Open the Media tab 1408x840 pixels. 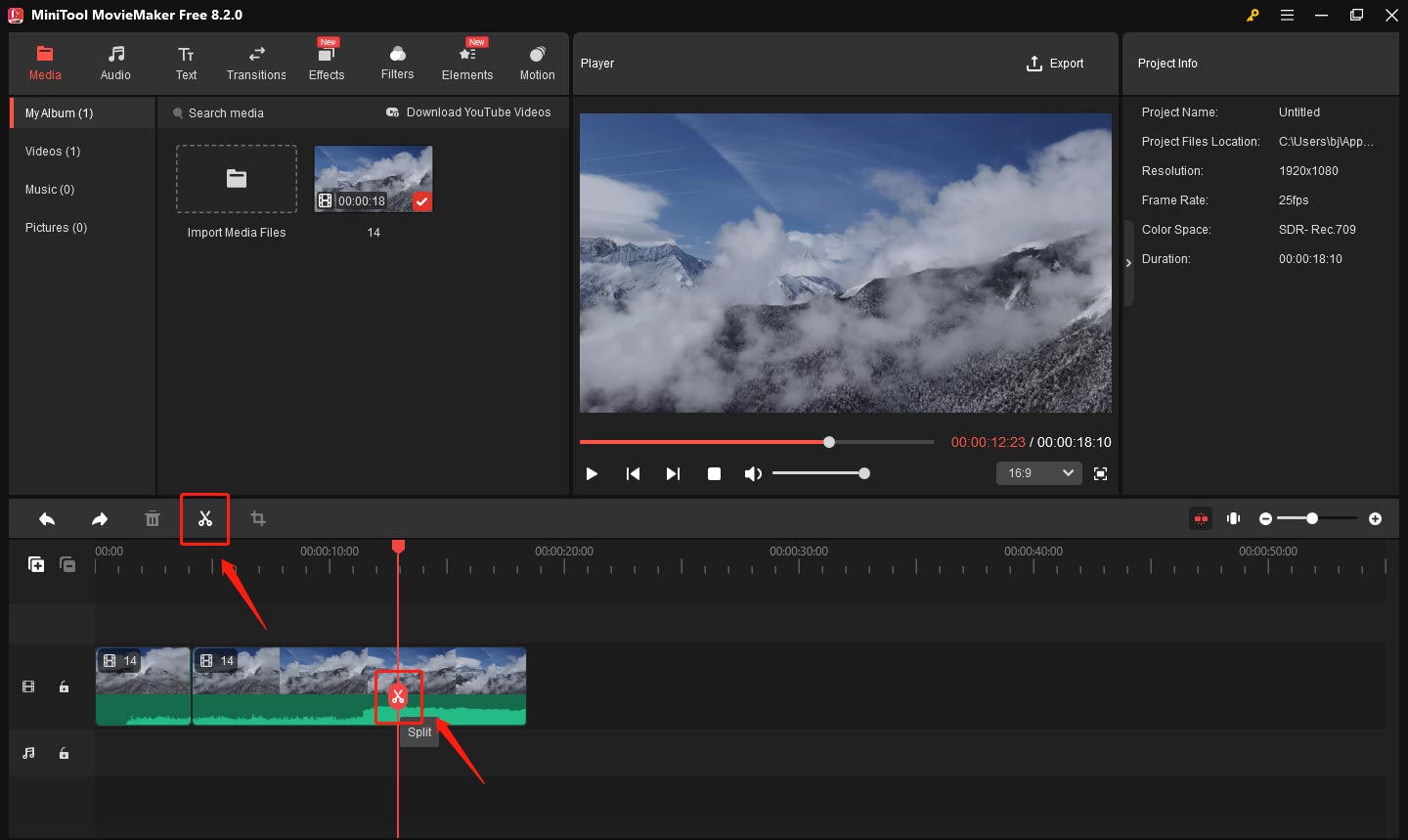45,64
